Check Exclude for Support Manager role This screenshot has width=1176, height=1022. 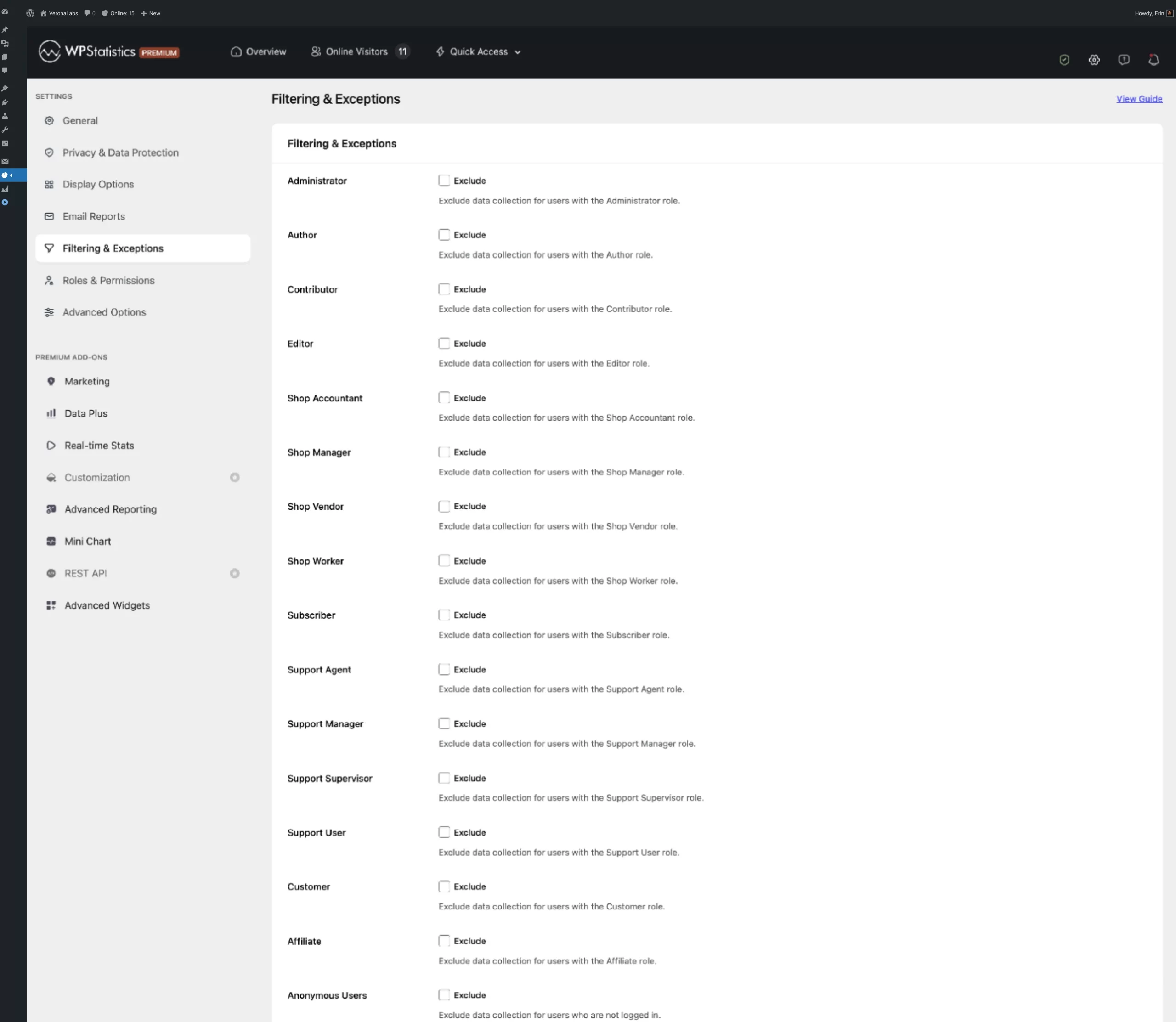[x=444, y=724]
